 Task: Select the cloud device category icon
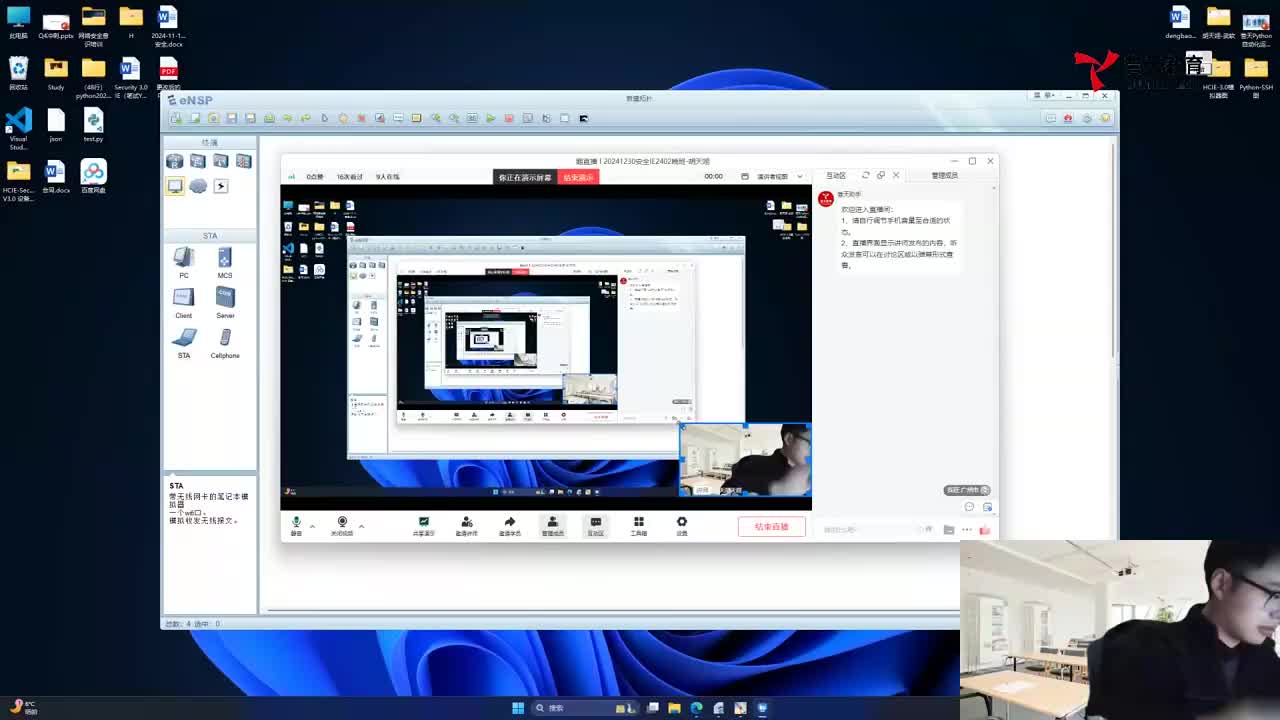point(198,186)
